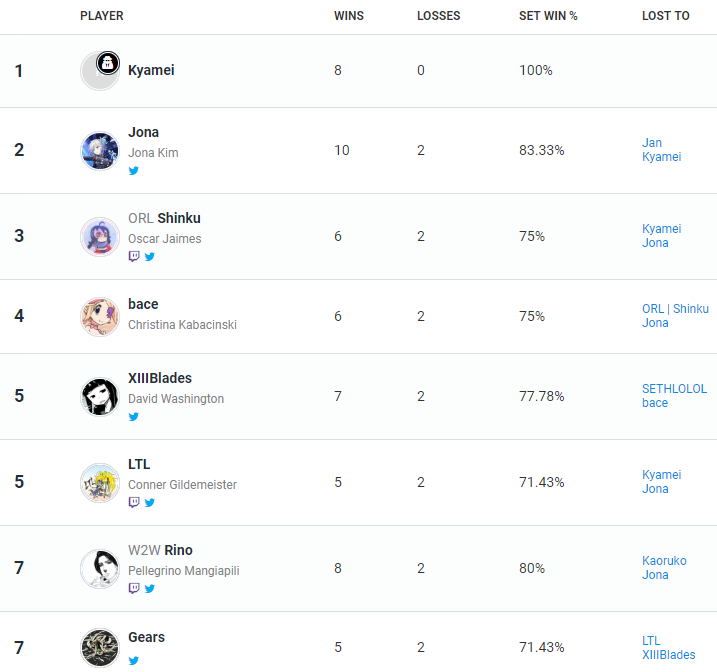
Task: Open ORL | Shinku link in bace's row
Action: coord(675,309)
